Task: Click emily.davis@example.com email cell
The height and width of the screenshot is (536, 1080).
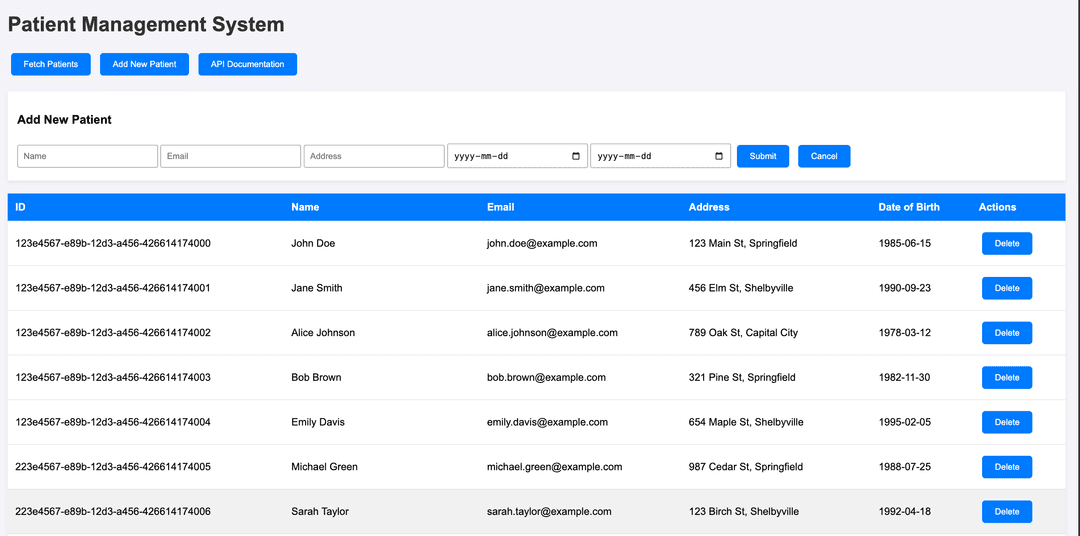Action: pyautogui.click(x=548, y=422)
